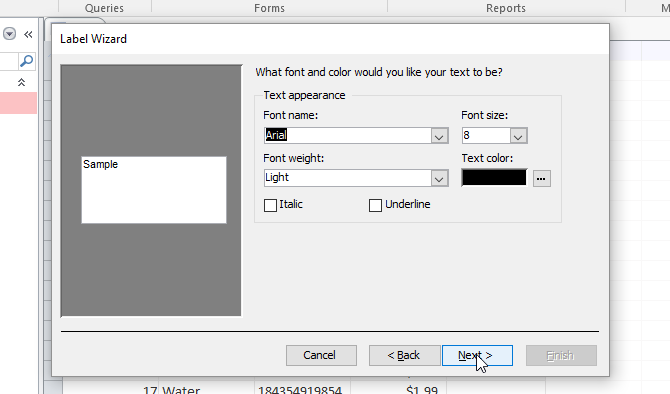Viewport: 670px width, 394px height.
Task: Collapse the group using the double-up arrow
Action: (21, 82)
